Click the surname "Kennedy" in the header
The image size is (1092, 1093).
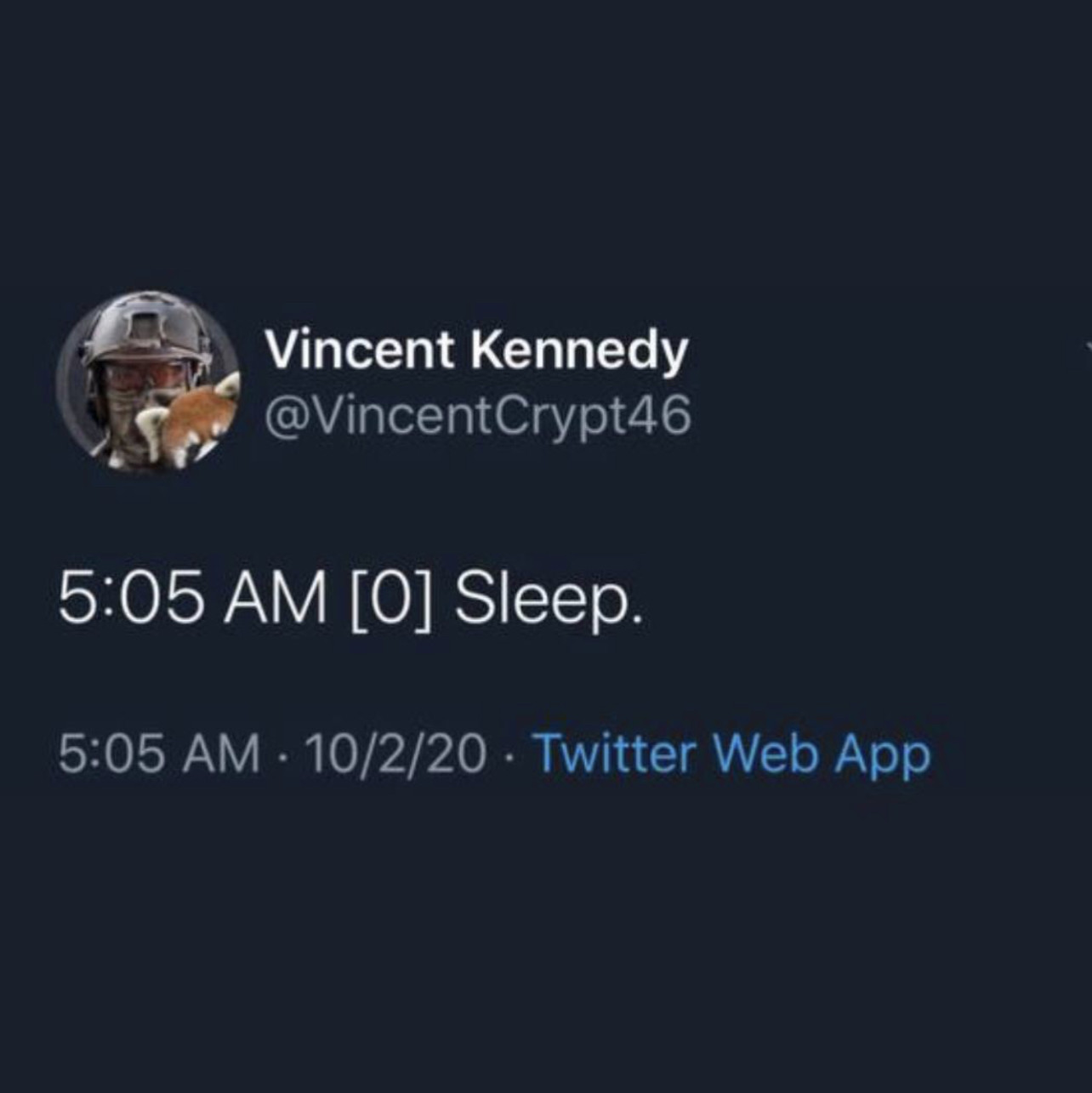tap(580, 350)
